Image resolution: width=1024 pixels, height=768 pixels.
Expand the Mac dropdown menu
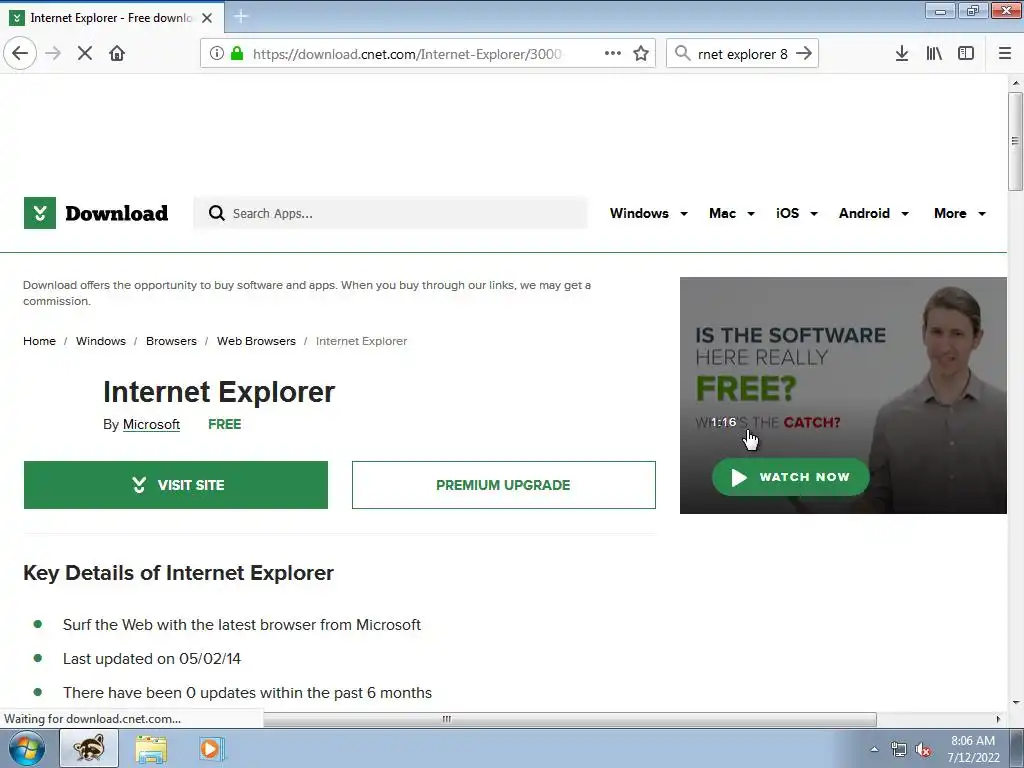732,214
